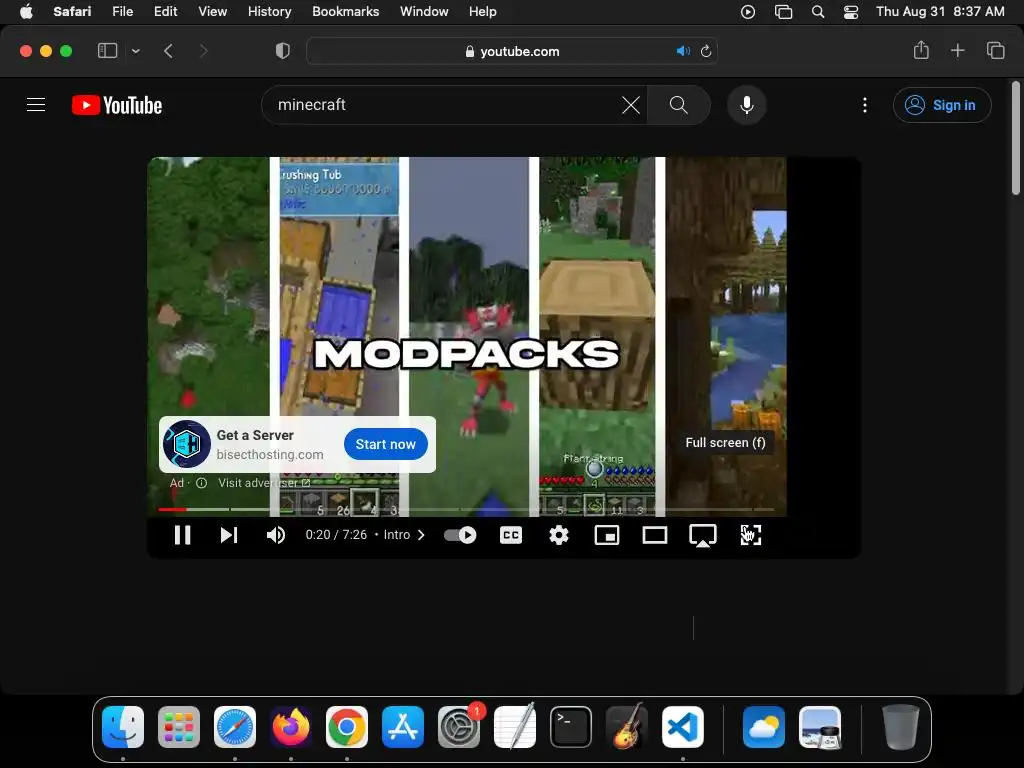This screenshot has width=1024, height=768.
Task: Switch to miniplayer mode
Action: pyautogui.click(x=607, y=535)
